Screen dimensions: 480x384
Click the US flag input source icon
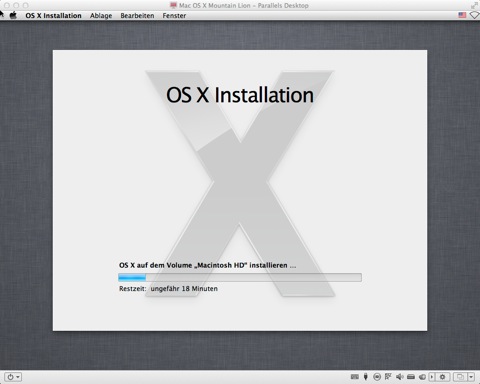pos(462,15)
